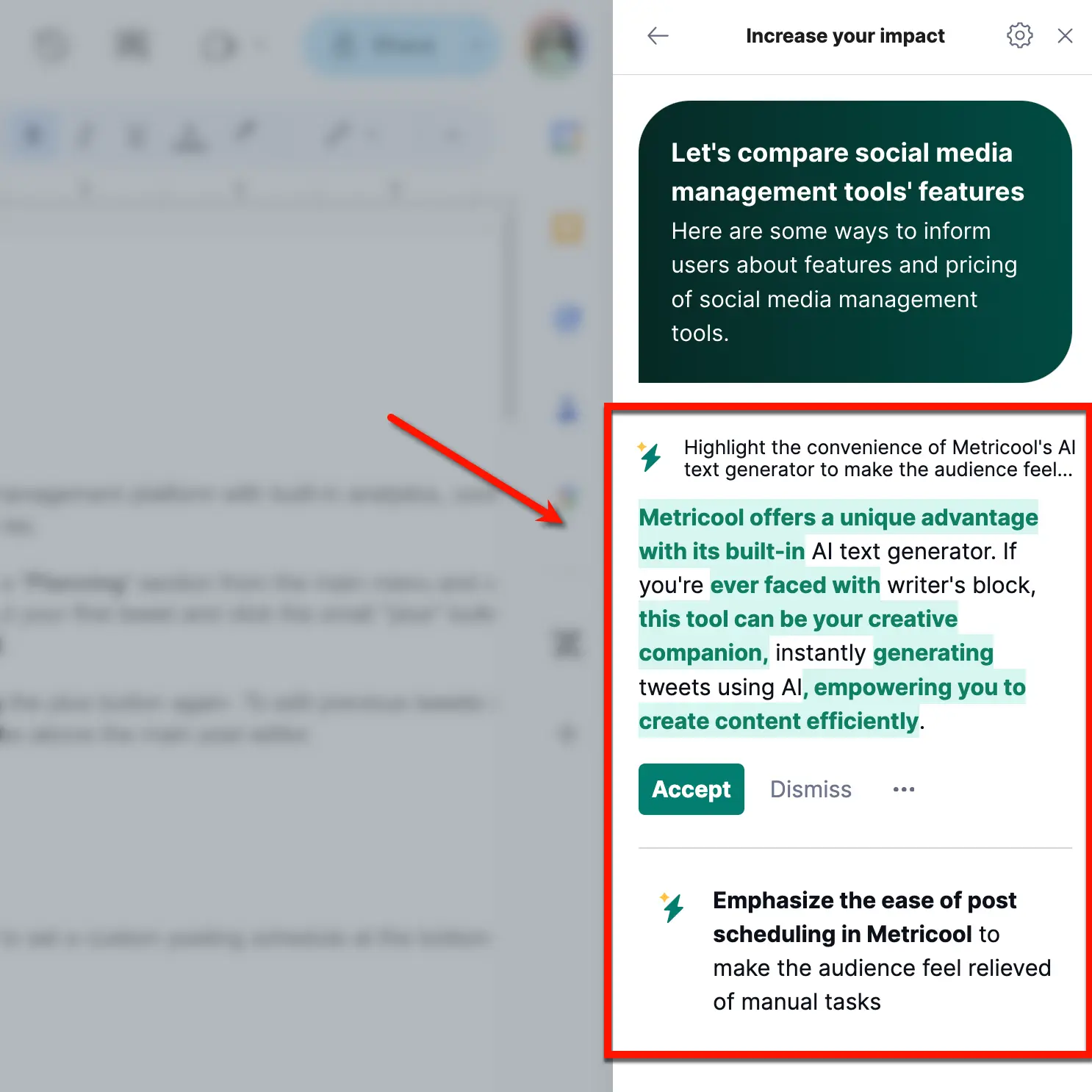This screenshot has width=1092, height=1092.
Task: Toggle underline formatting in the toolbar
Action: click(x=135, y=135)
